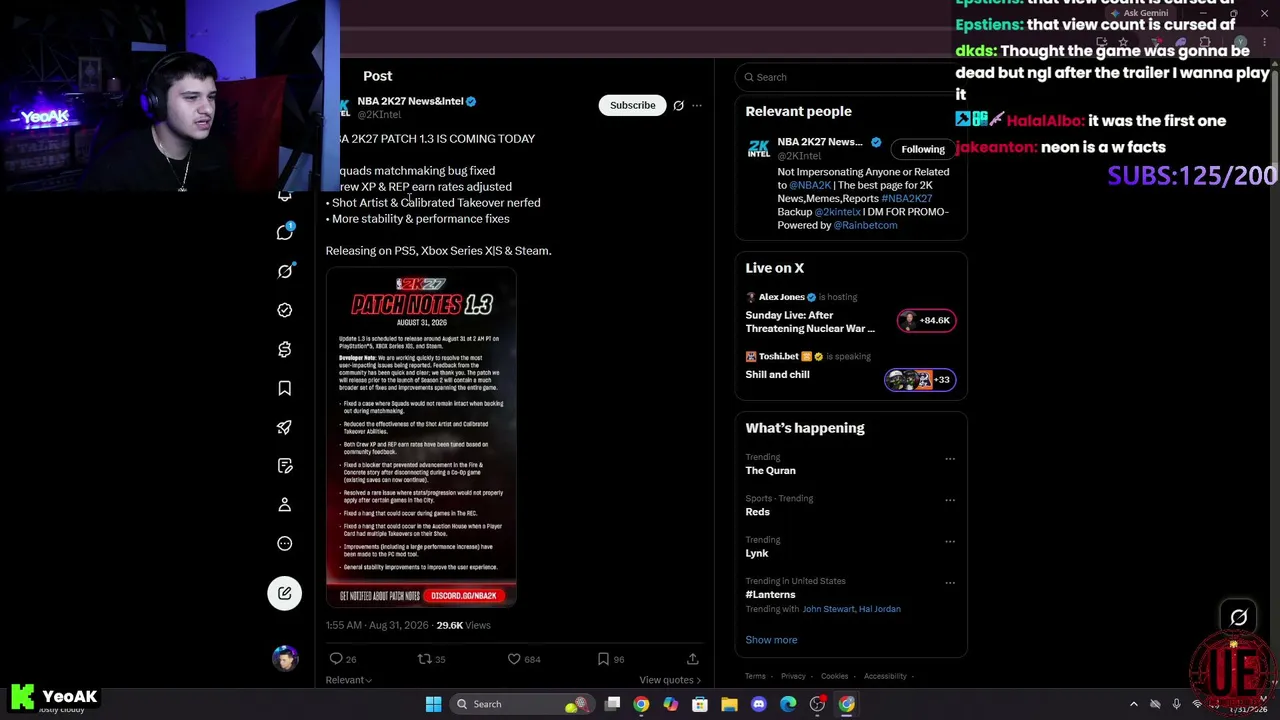
Task: Open microphone icon in system tray
Action: [x=1176, y=704]
